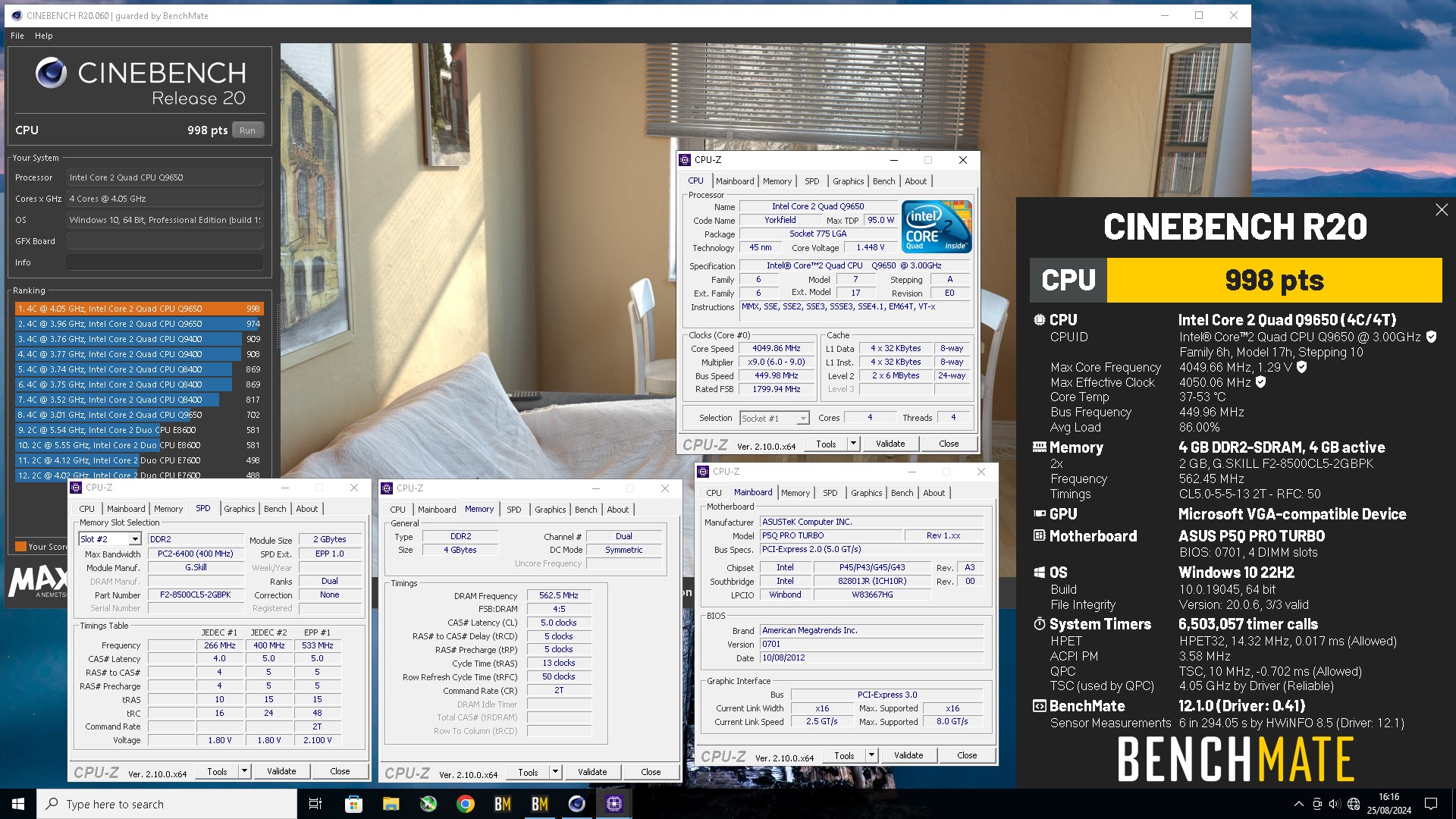
Task: Click Part Number F2-8500CL5-2GBPK field
Action: pyautogui.click(x=196, y=595)
